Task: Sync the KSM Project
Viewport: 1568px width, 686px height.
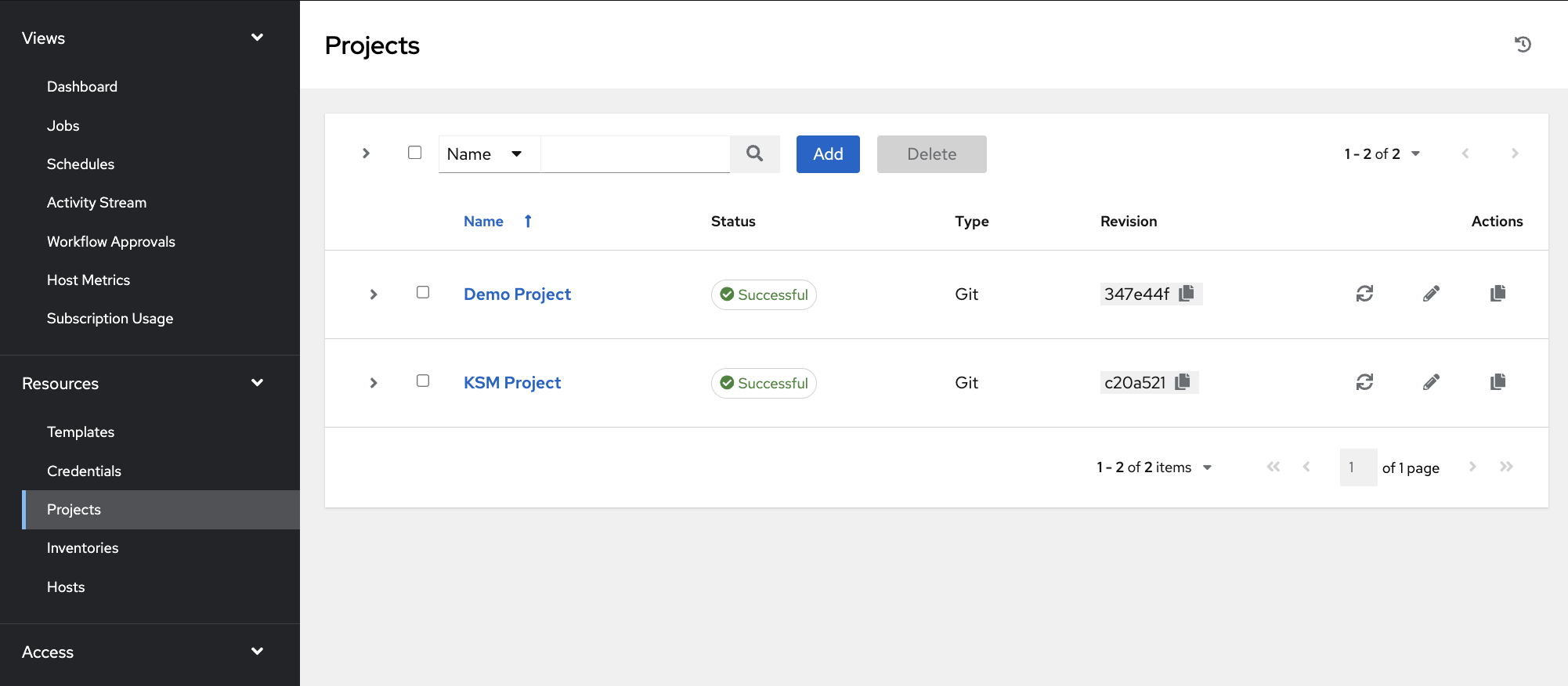Action: 1364,382
